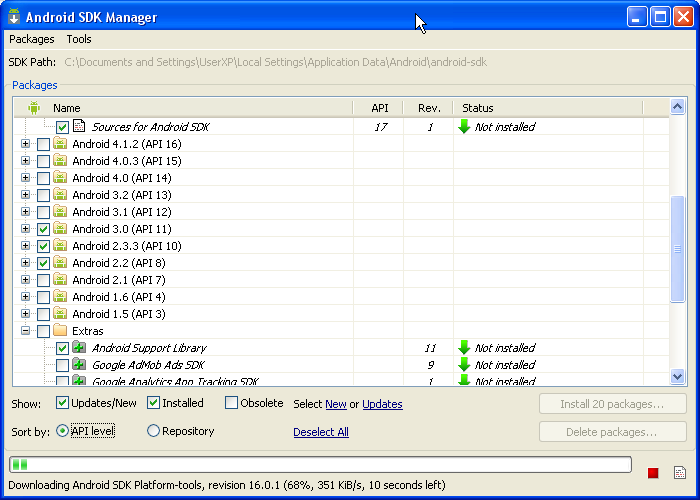The image size is (700, 500).
Task: Toggle the Installed show filter
Action: [153, 403]
